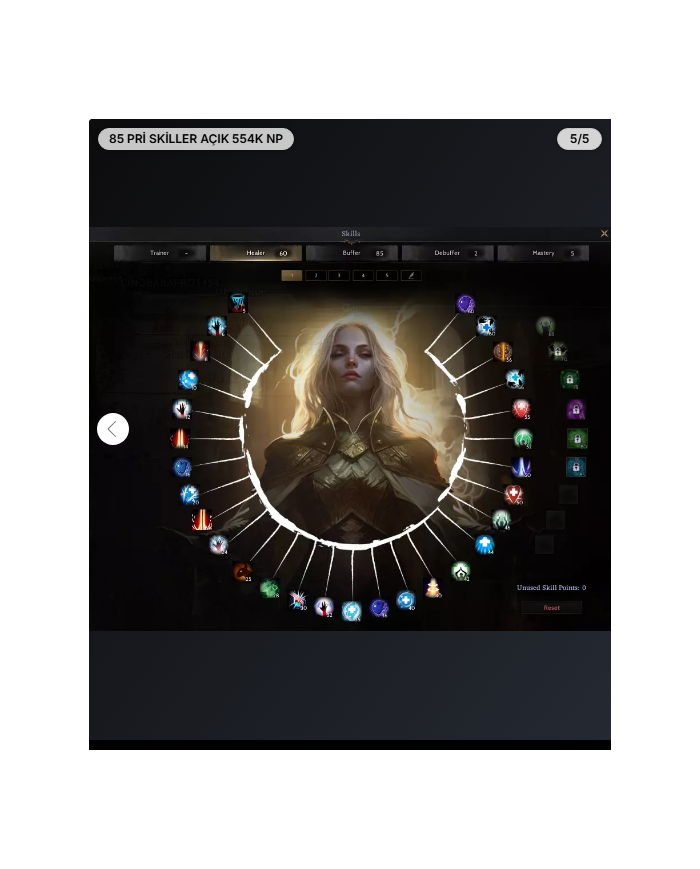Click the purple locked skill icon

575,409
